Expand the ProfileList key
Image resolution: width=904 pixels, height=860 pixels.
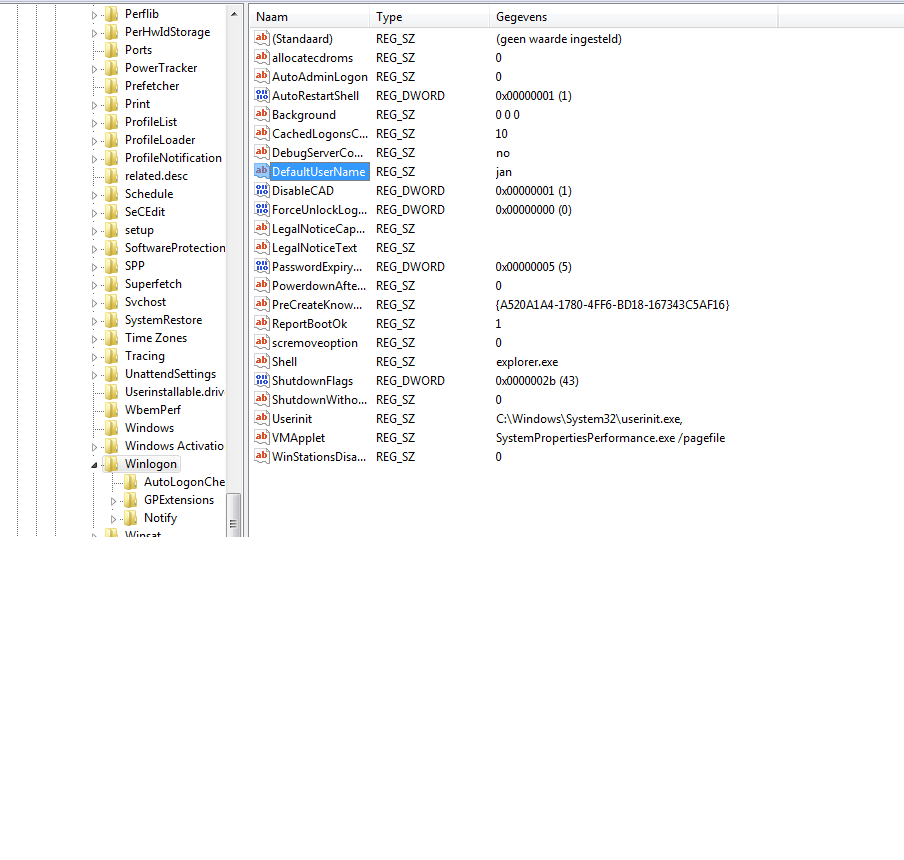pyautogui.click(x=95, y=123)
